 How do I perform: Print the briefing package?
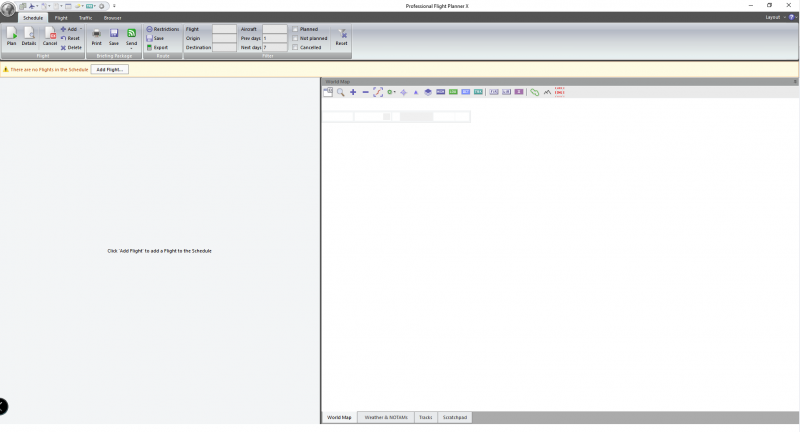(x=97, y=36)
